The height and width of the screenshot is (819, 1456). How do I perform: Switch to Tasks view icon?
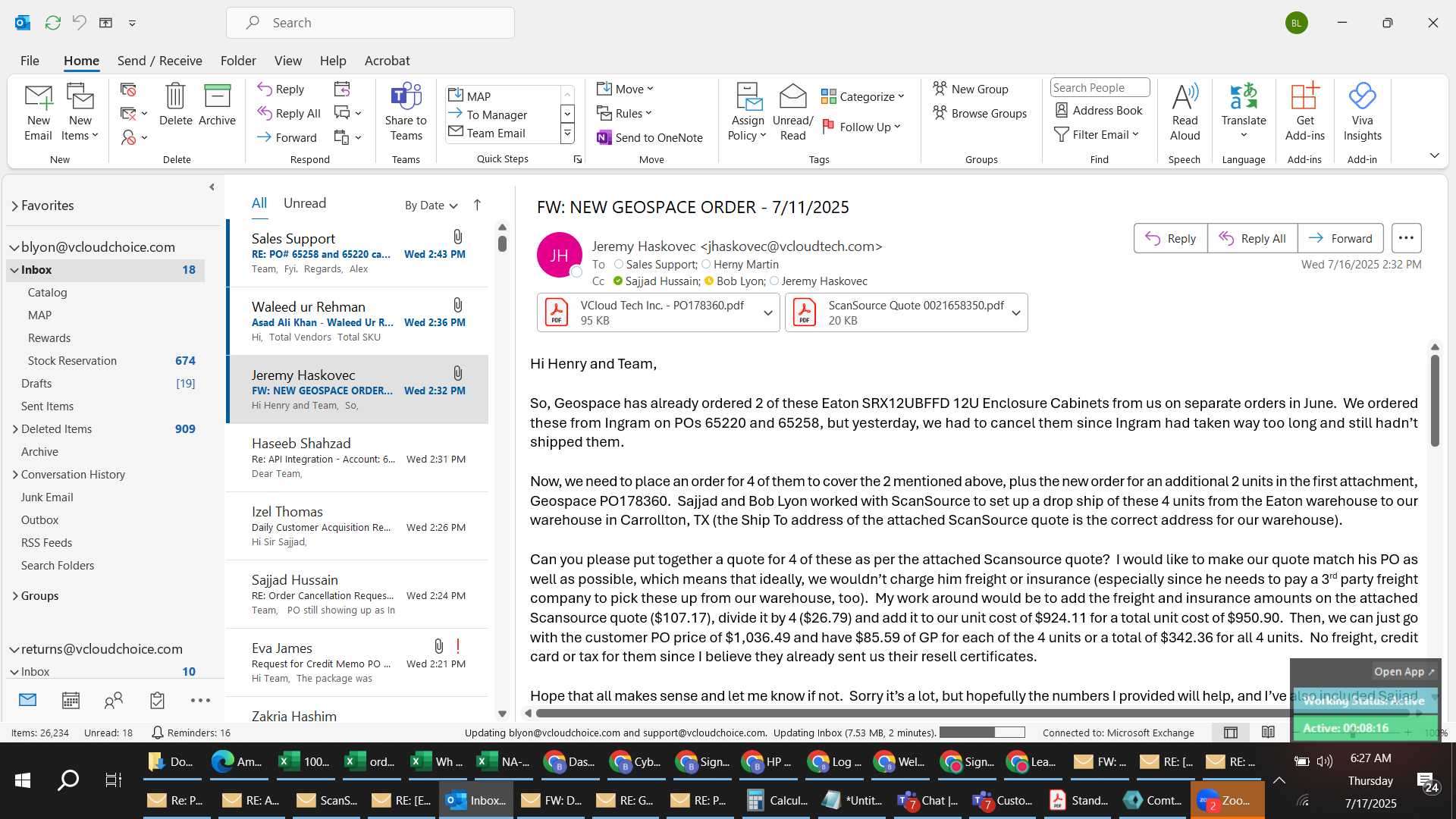coord(157,700)
